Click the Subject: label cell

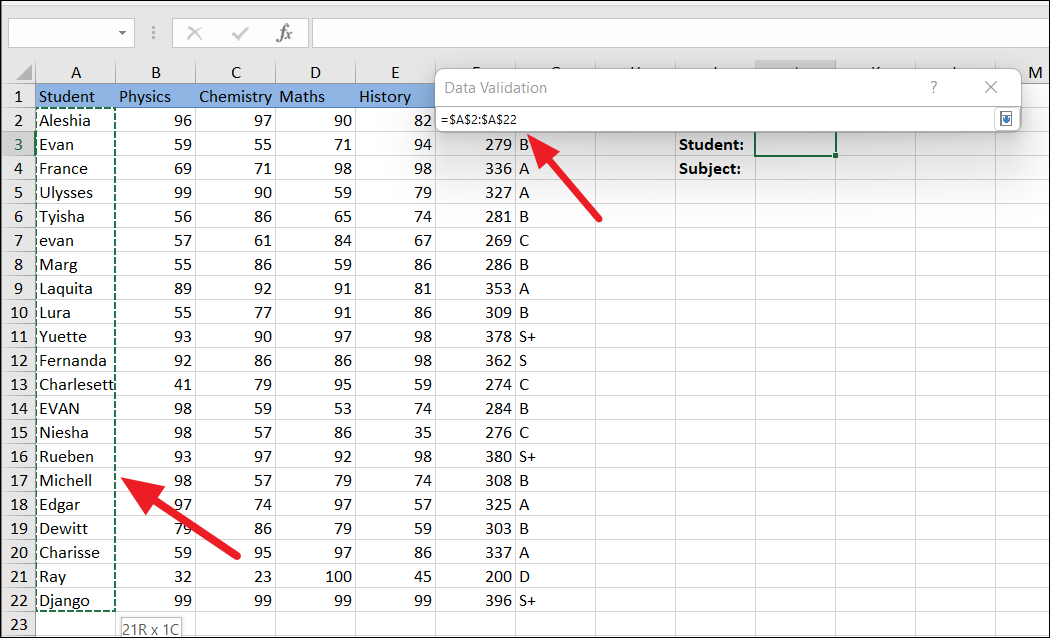coord(712,168)
